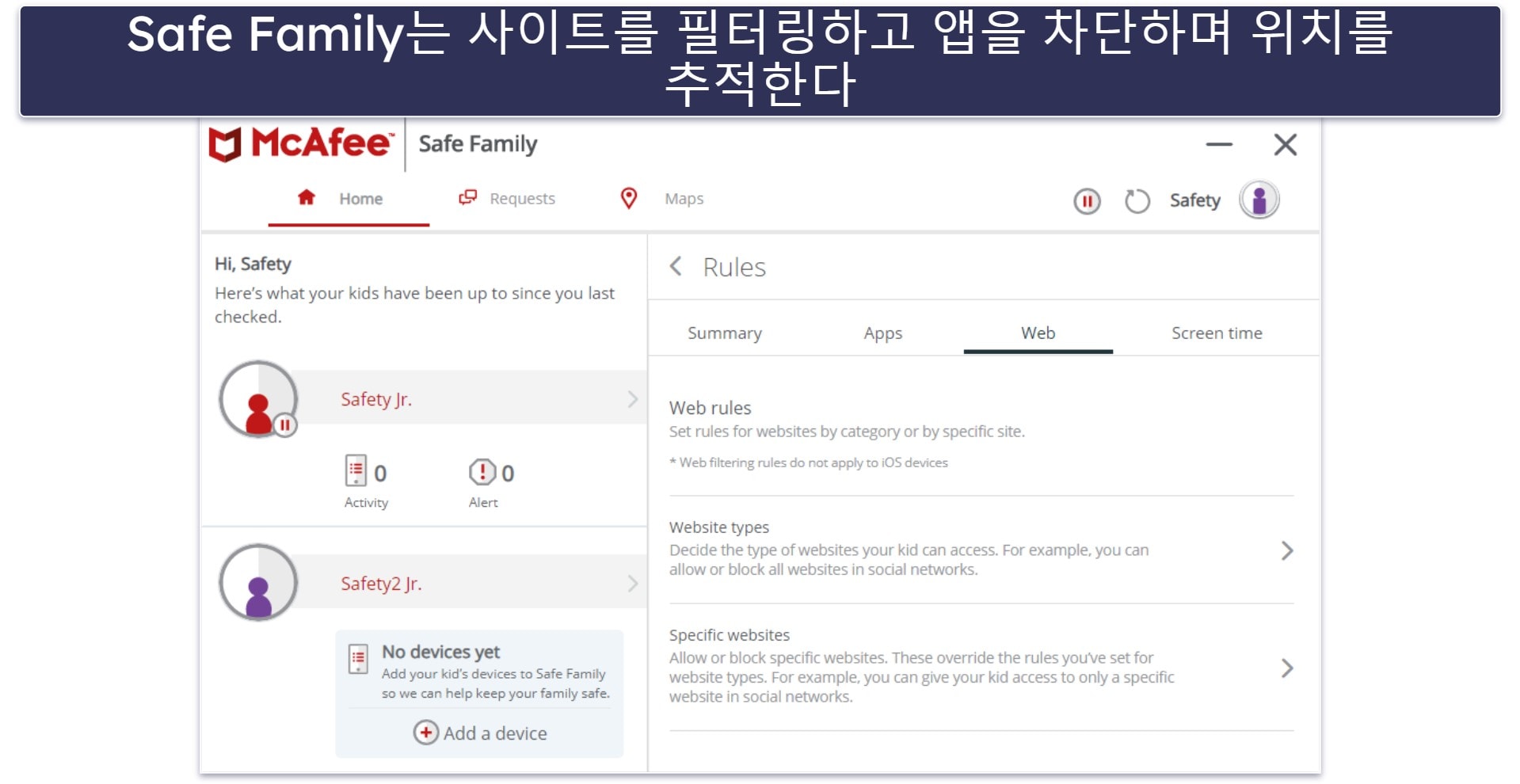
Task: Click the Web rules heading
Action: pyautogui.click(x=710, y=408)
